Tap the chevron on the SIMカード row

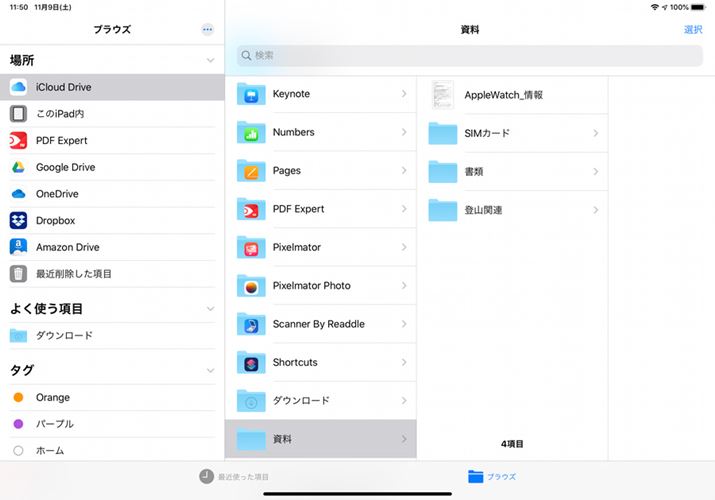[596, 133]
